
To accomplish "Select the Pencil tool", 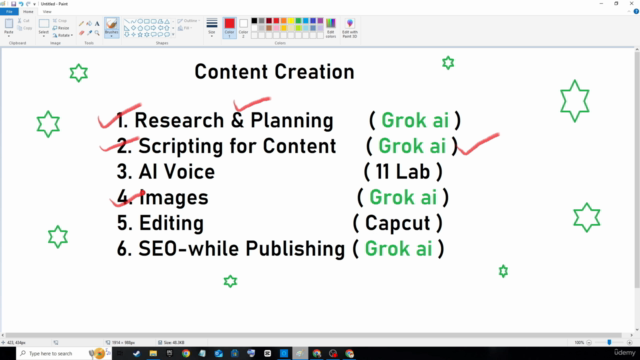I will (x=81, y=24).
